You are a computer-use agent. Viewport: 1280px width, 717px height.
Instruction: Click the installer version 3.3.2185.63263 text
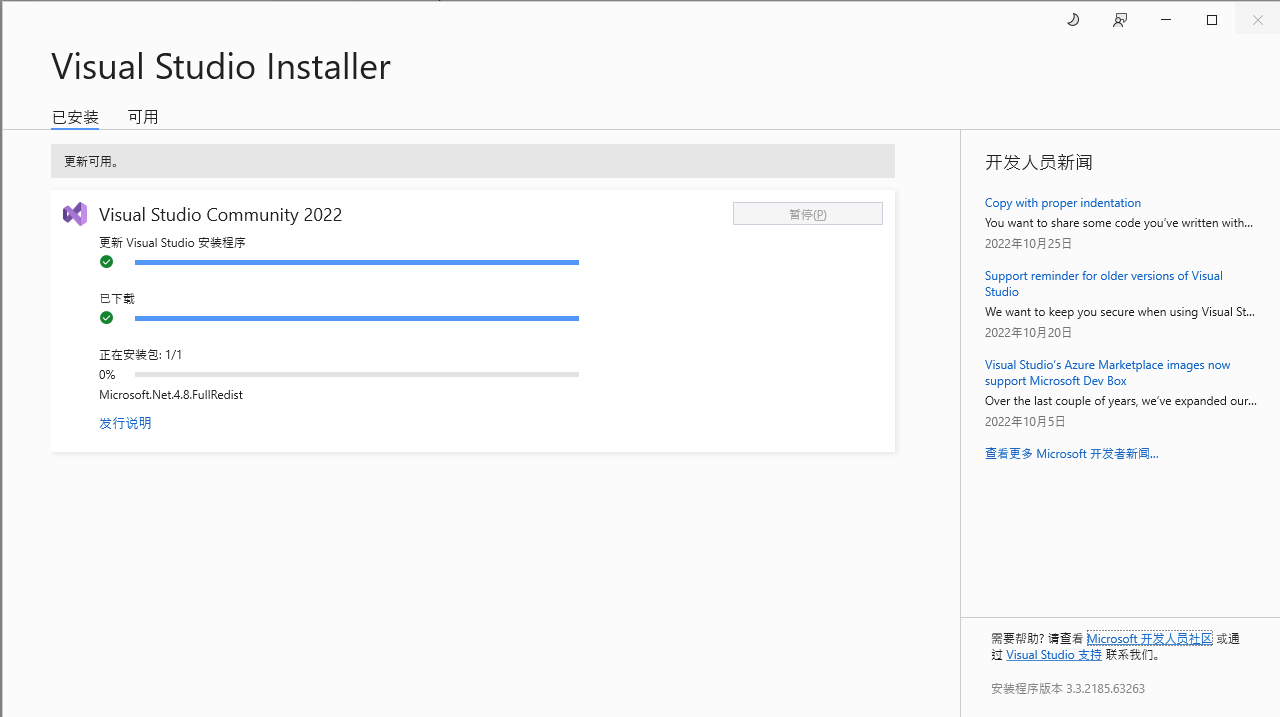[x=1066, y=688]
